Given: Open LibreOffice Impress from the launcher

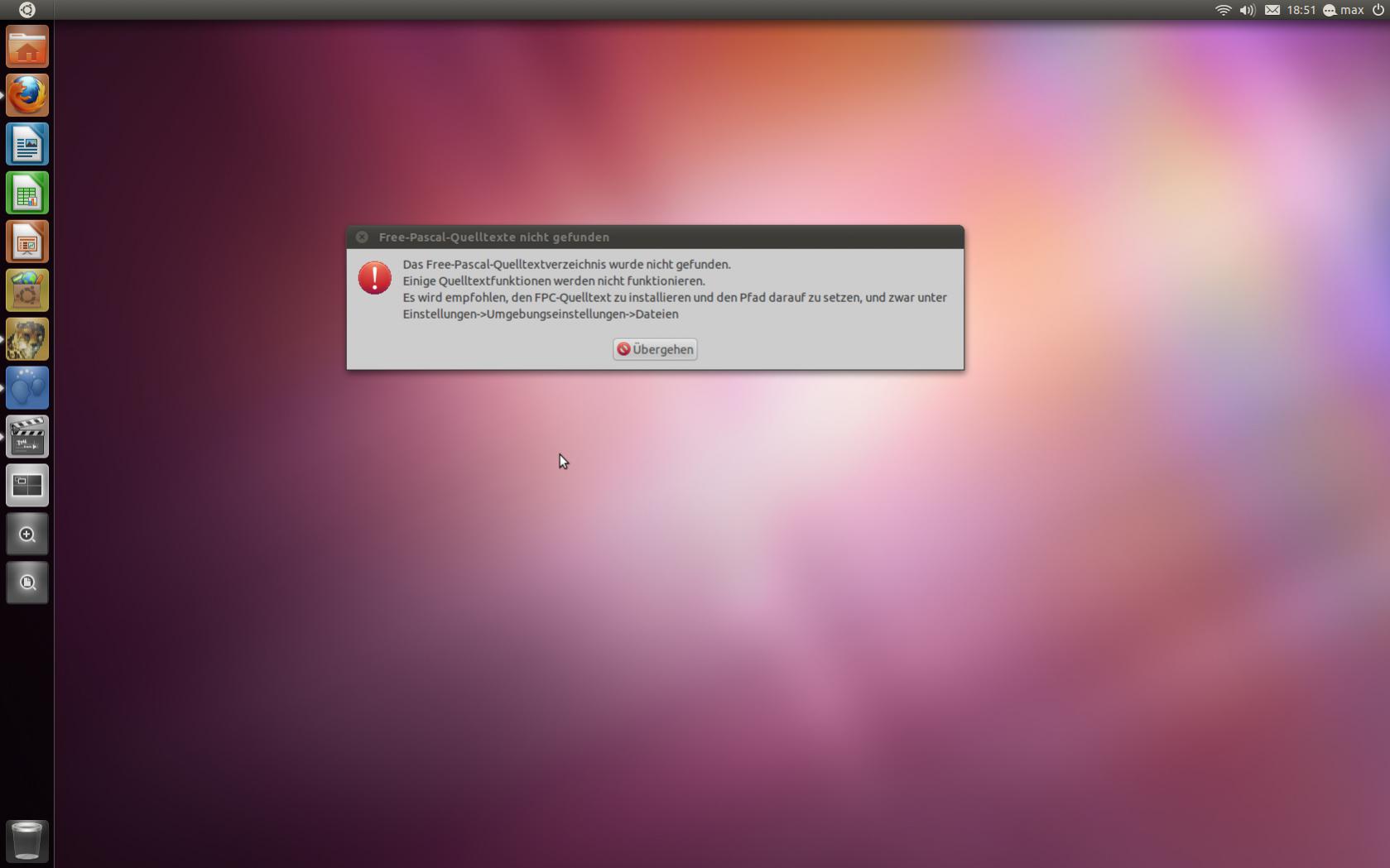Looking at the screenshot, I should click(x=27, y=242).
